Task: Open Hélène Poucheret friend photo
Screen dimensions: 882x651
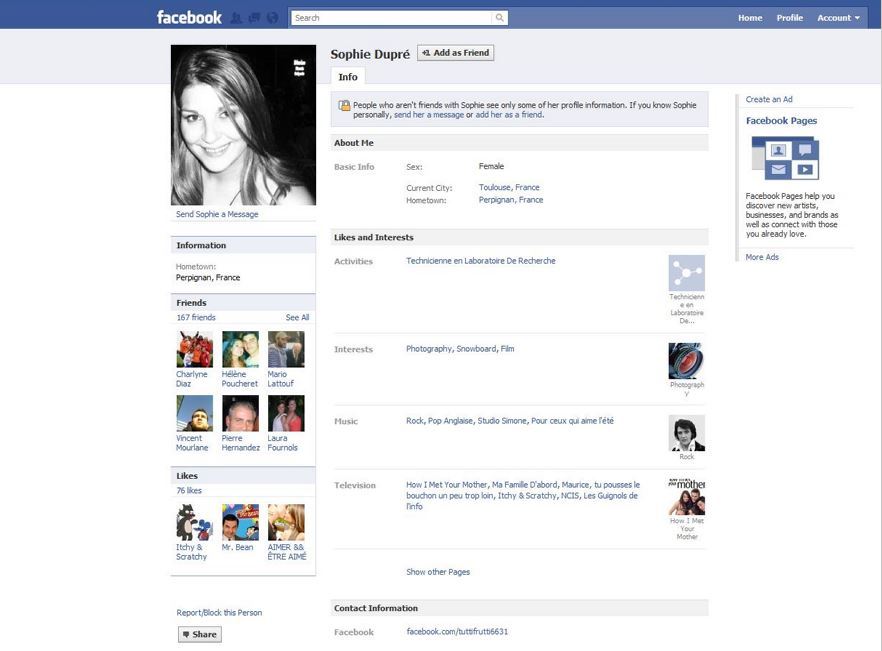Action: [240, 349]
